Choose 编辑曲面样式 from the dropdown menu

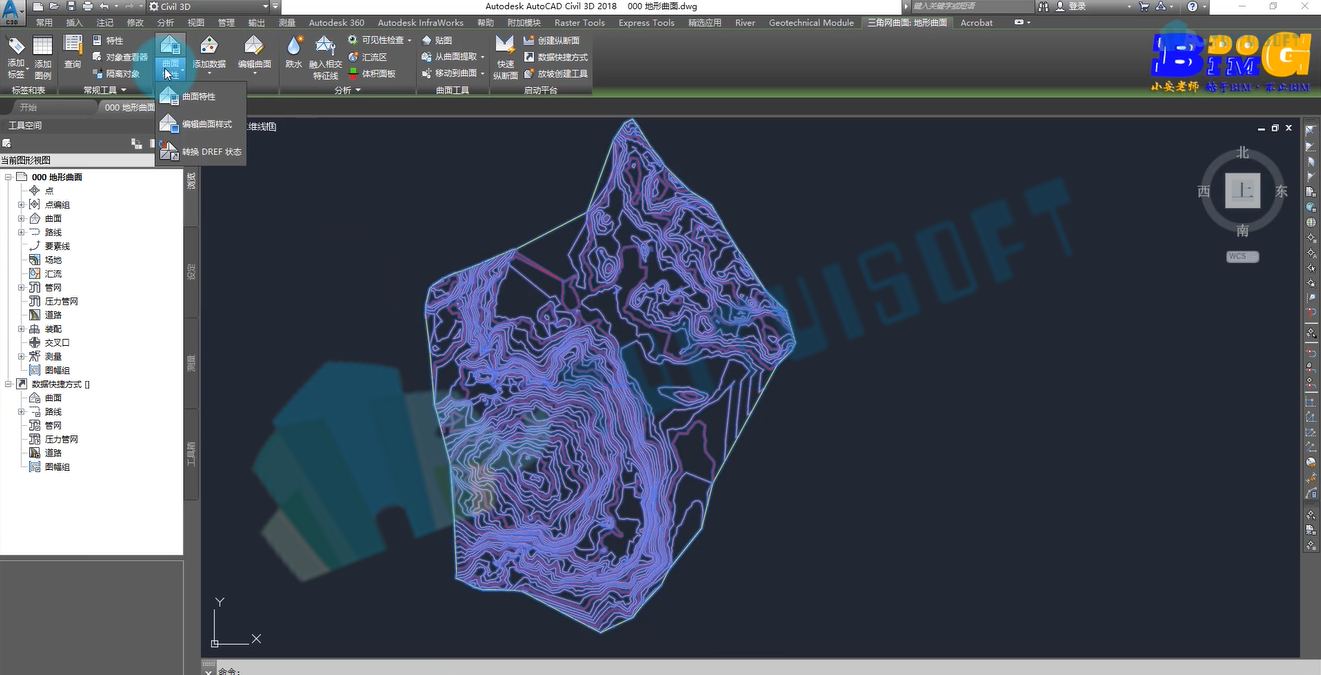point(207,124)
